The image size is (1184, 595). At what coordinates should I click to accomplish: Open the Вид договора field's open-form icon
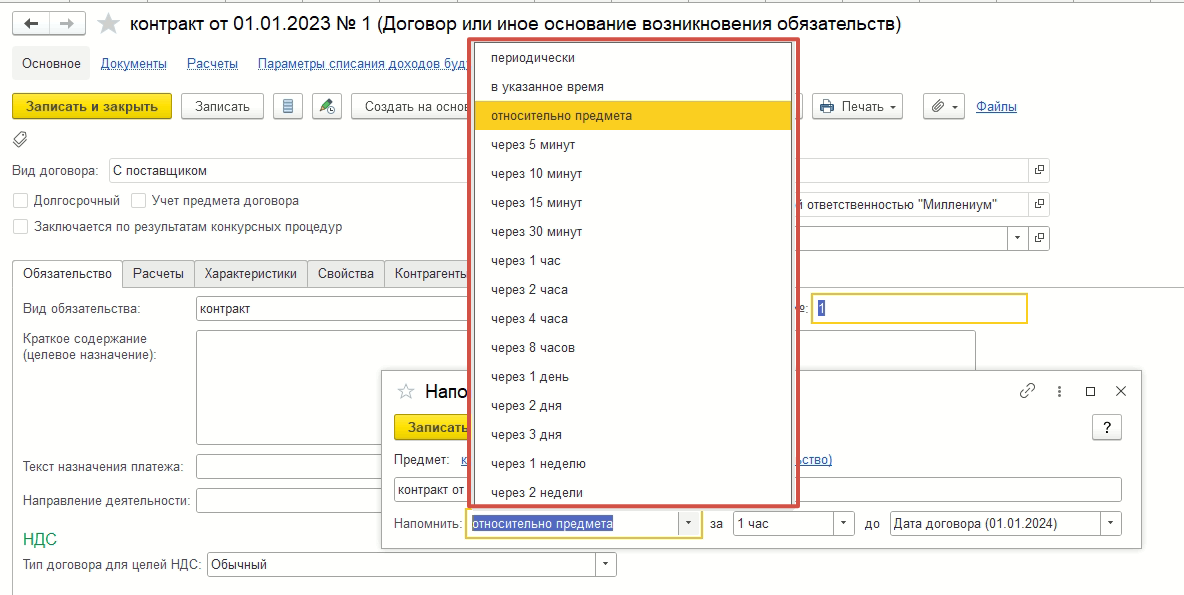1039,171
